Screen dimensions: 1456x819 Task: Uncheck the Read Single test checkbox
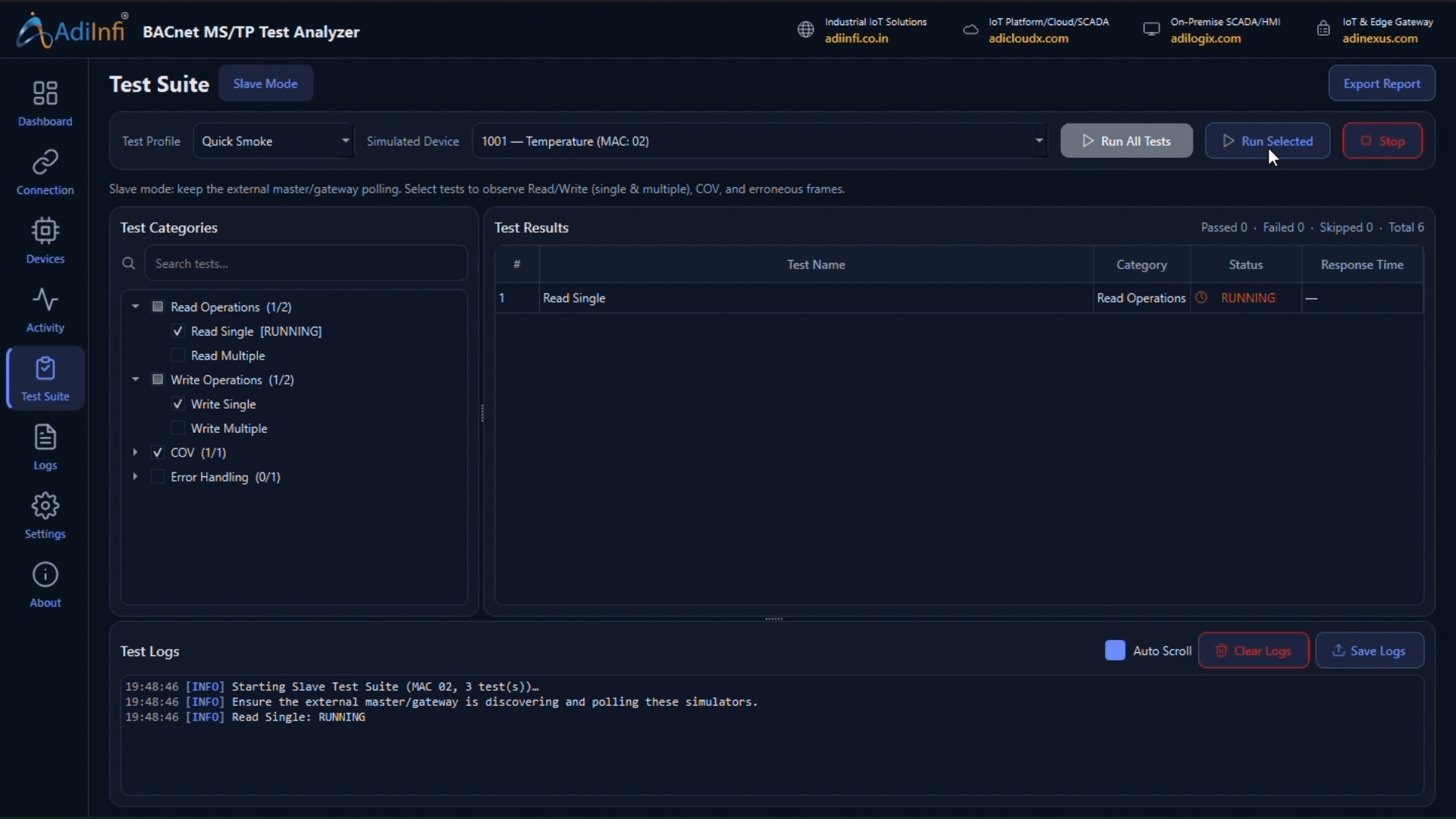coord(177,331)
